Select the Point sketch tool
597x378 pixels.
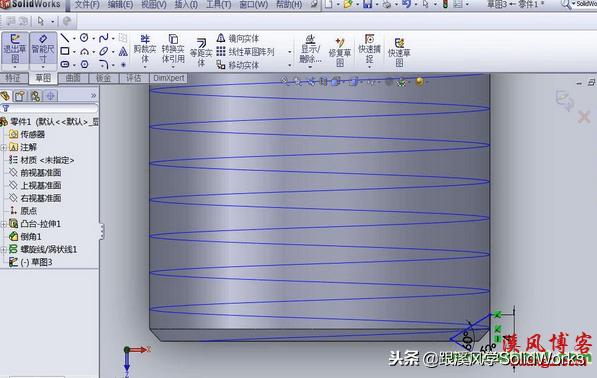[123, 65]
